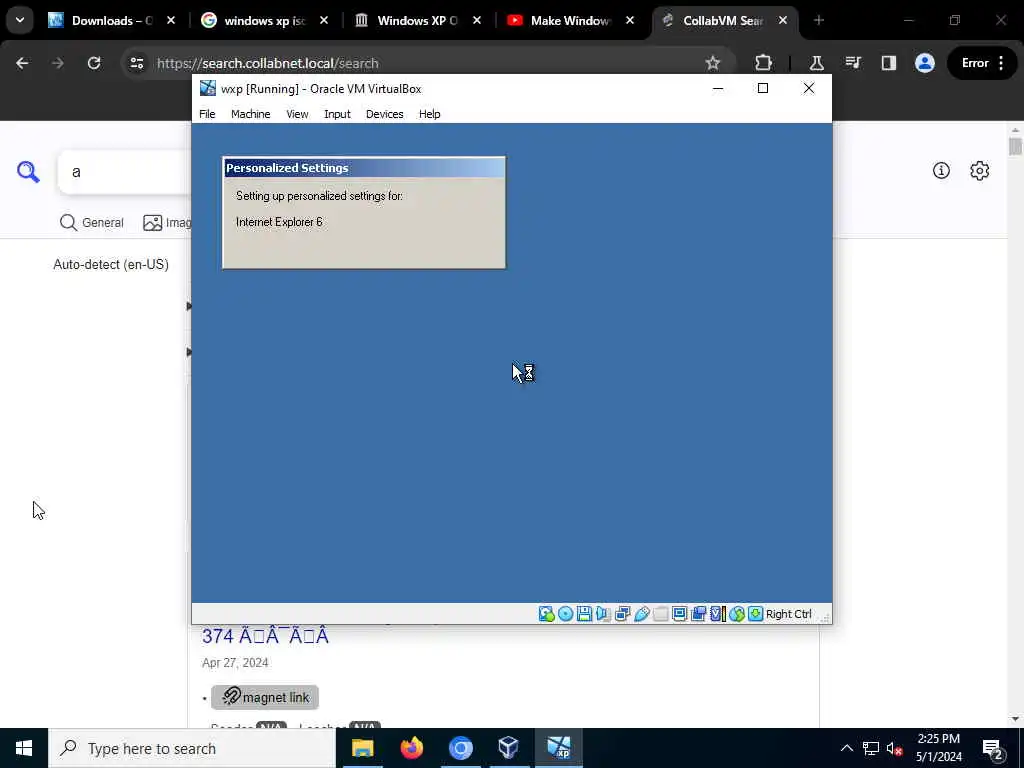
Task: Open the Input menu in VirtualBox
Action: [x=337, y=114]
